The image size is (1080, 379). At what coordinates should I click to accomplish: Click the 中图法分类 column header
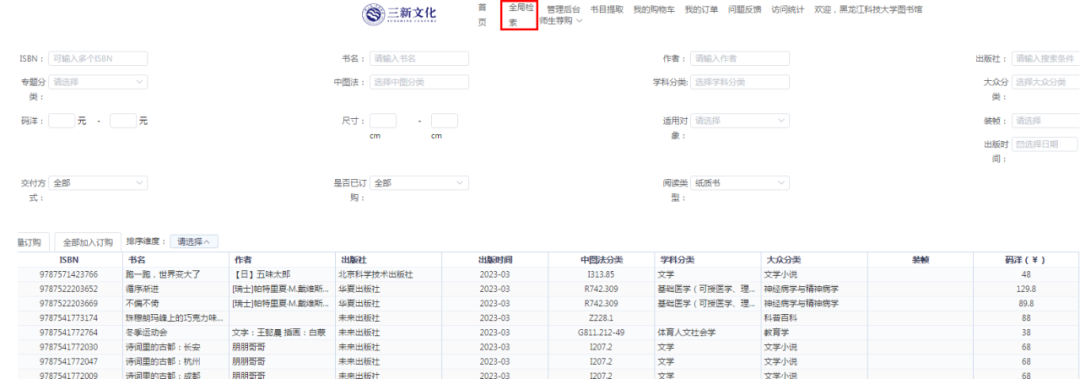(x=601, y=260)
